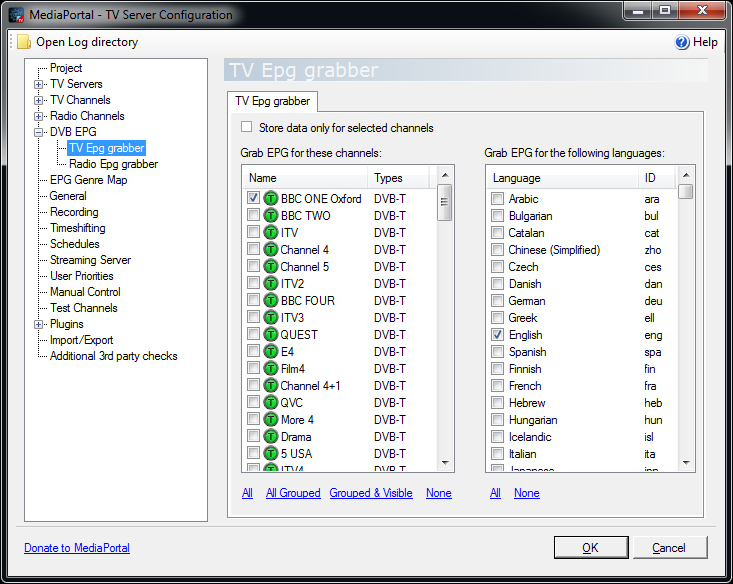
Task: Click the Cancel button
Action: pyautogui.click(x=669, y=548)
